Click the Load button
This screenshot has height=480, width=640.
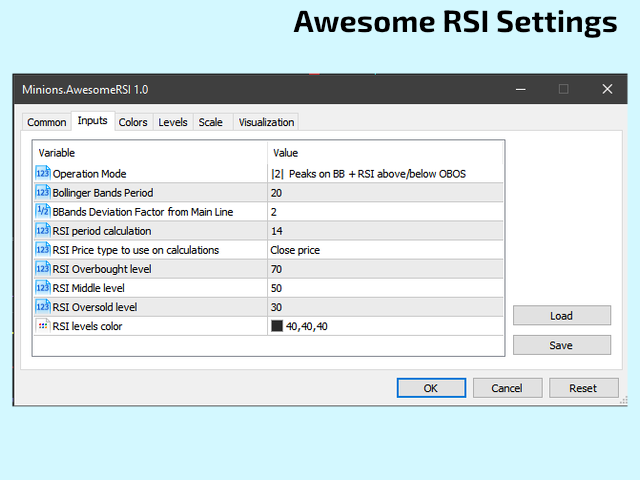pyautogui.click(x=561, y=316)
